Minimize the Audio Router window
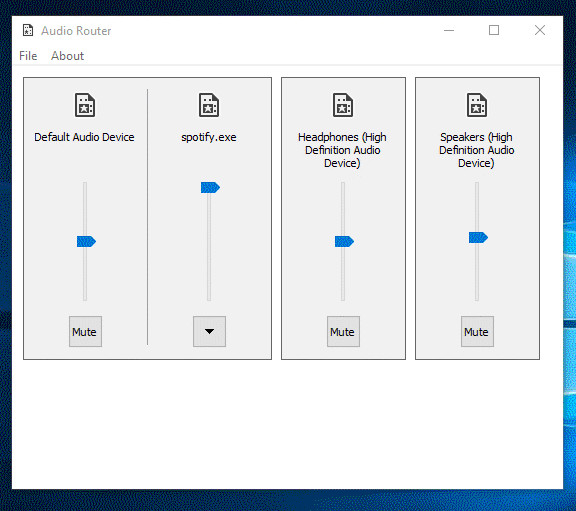The width and height of the screenshot is (576, 511). pyautogui.click(x=449, y=30)
